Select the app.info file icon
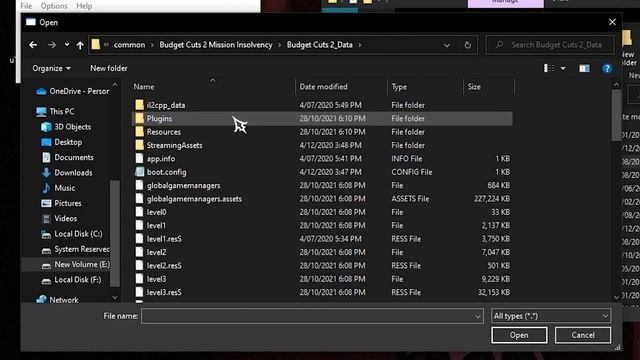Image resolution: width=640 pixels, height=360 pixels. click(x=140, y=158)
